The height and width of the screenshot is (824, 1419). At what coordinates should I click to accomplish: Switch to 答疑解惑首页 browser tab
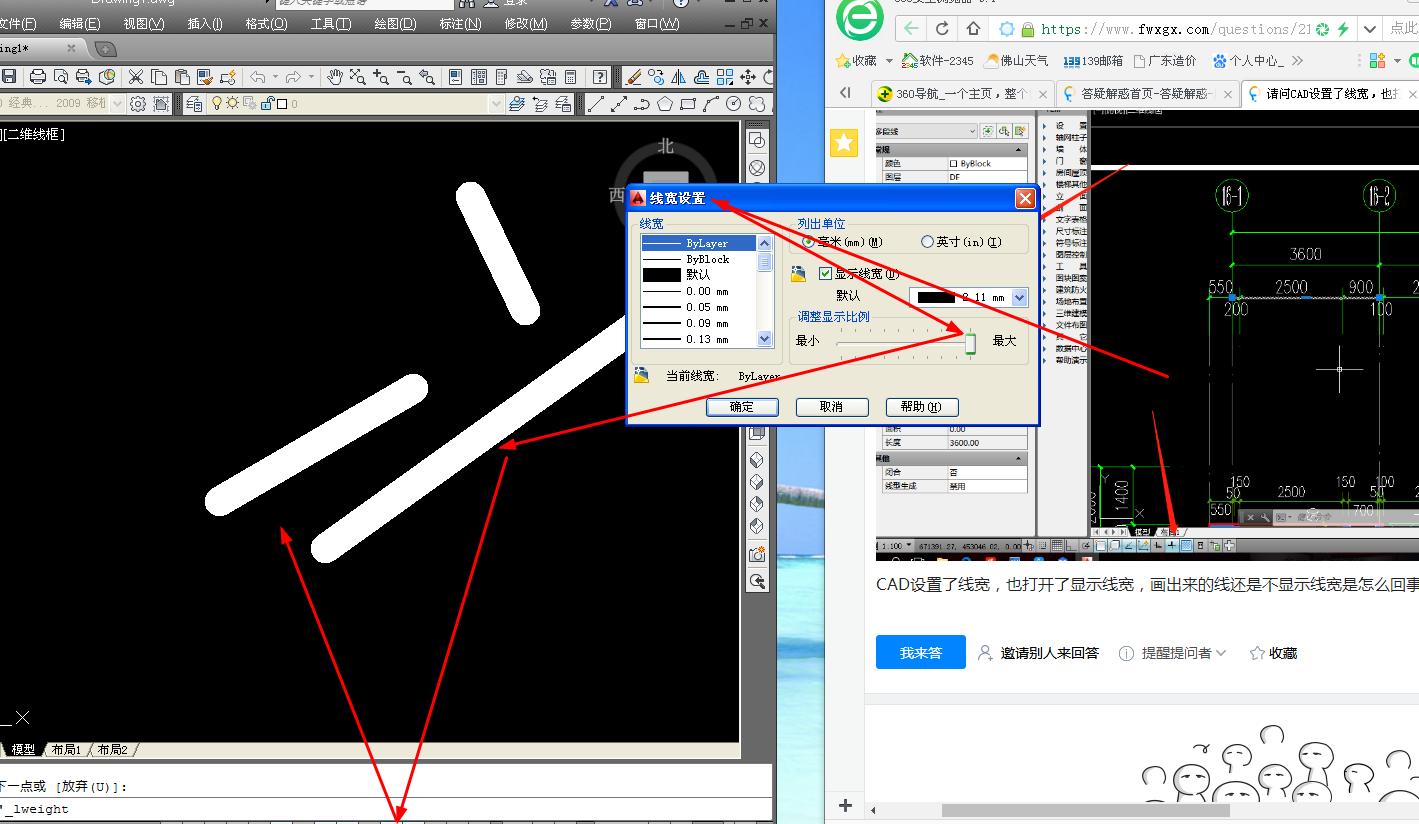[x=1146, y=93]
